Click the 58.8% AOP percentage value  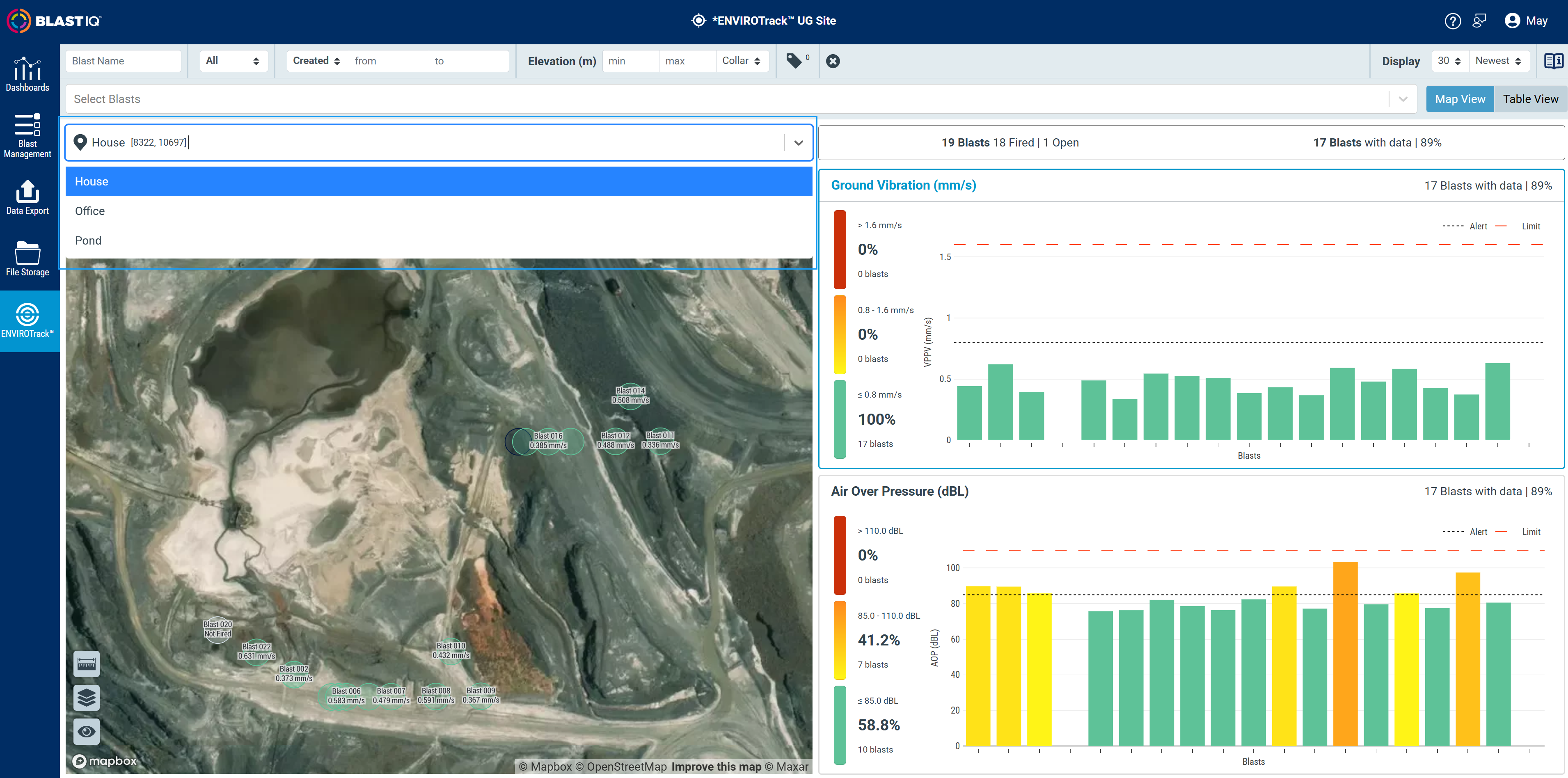[878, 725]
